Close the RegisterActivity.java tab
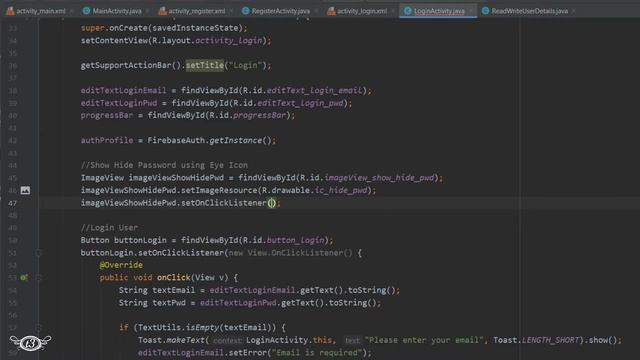640x360 pixels. click(x=316, y=11)
